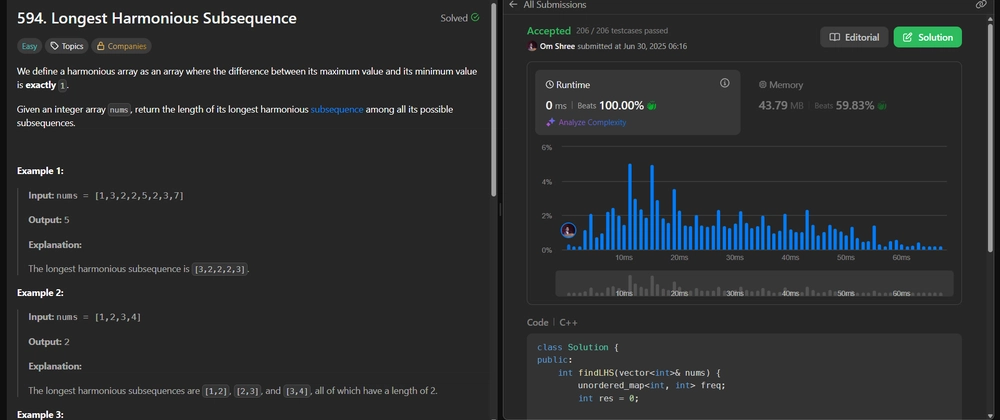Click the green badge after 59.83%
Screen dimensions: 1000x420
[x=881, y=106]
